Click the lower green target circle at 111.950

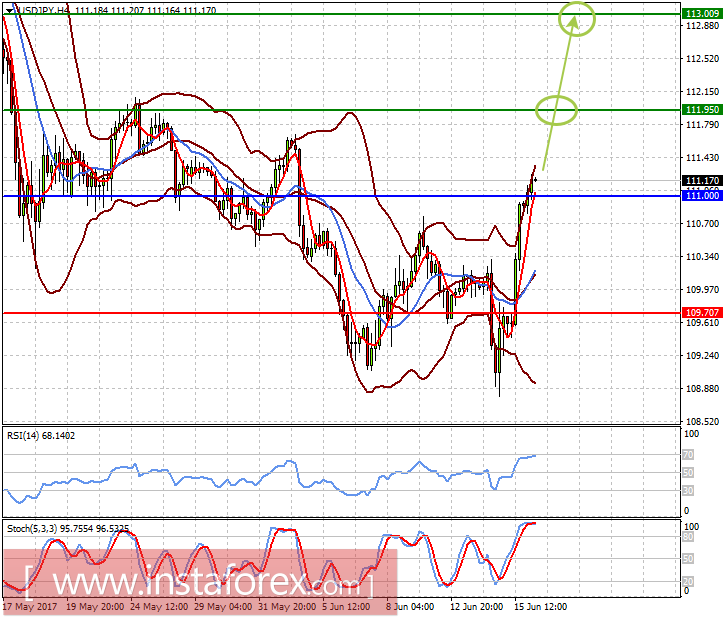556,111
